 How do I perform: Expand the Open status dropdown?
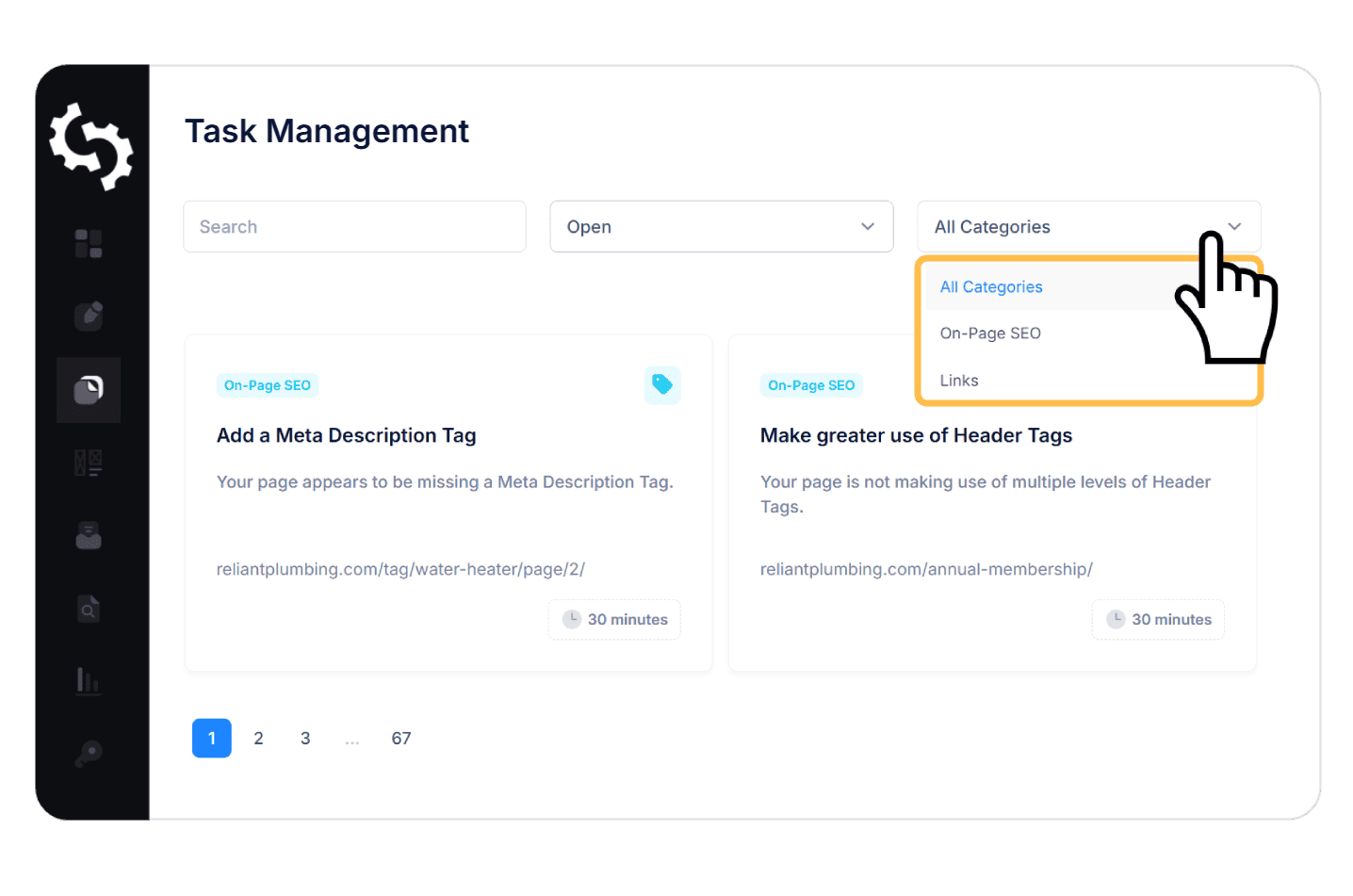pyautogui.click(x=721, y=226)
